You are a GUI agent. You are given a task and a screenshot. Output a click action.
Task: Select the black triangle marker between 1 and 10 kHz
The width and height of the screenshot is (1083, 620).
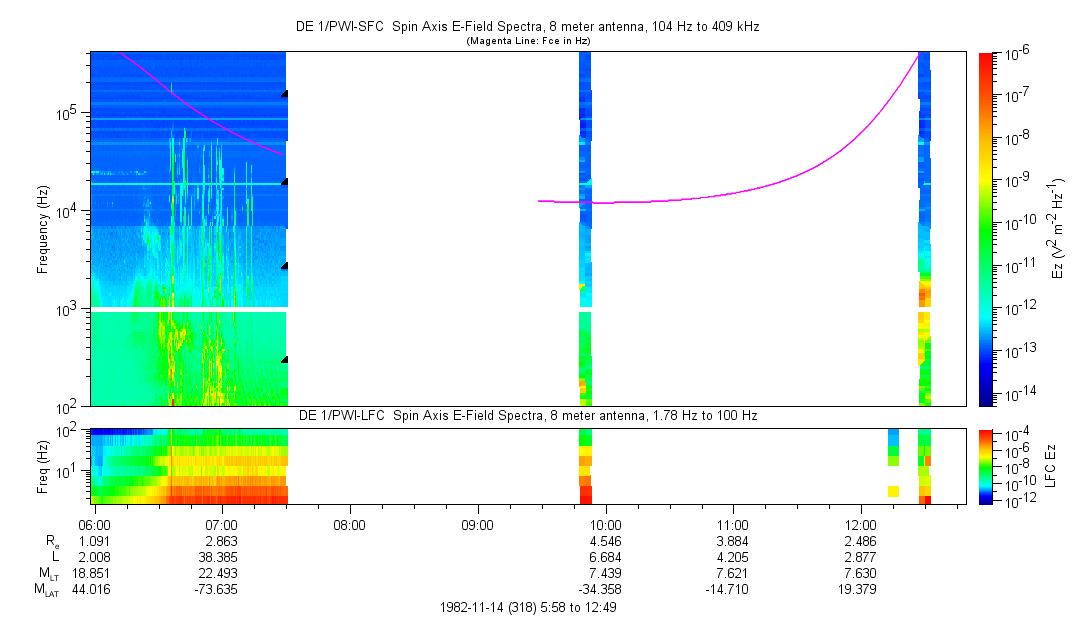click(x=284, y=266)
